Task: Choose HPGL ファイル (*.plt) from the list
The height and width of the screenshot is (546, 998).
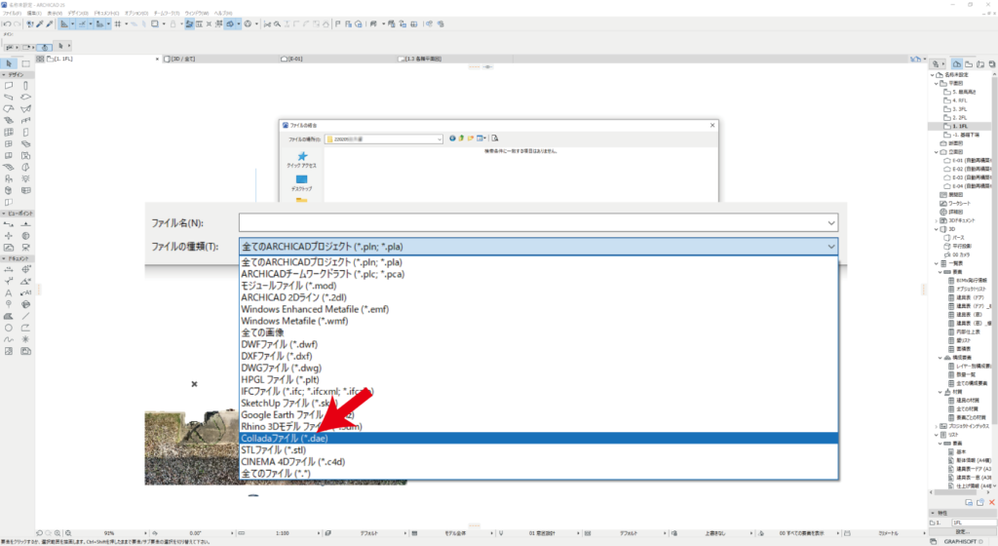Action: [538, 380]
